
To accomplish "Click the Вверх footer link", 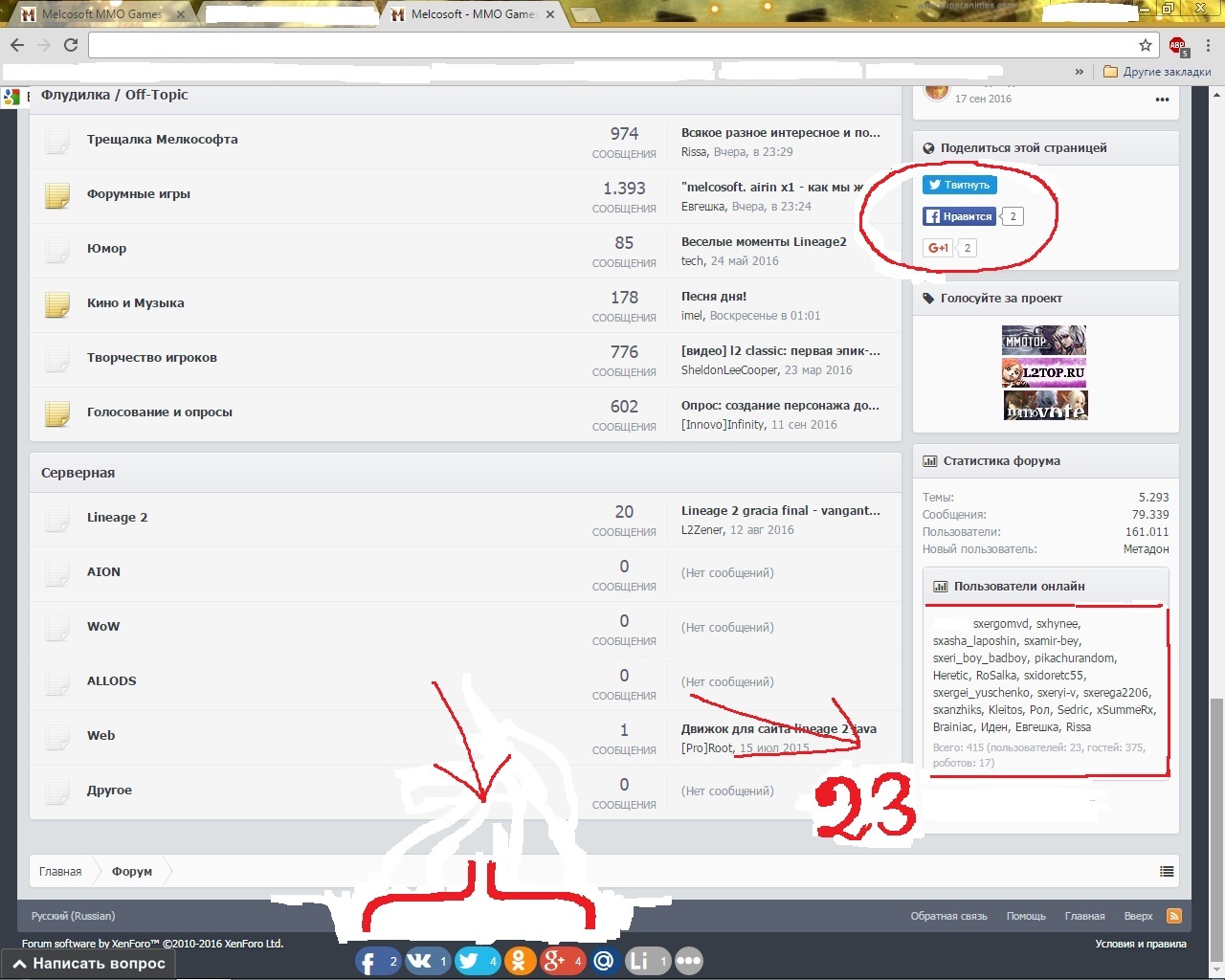I will click(1138, 916).
